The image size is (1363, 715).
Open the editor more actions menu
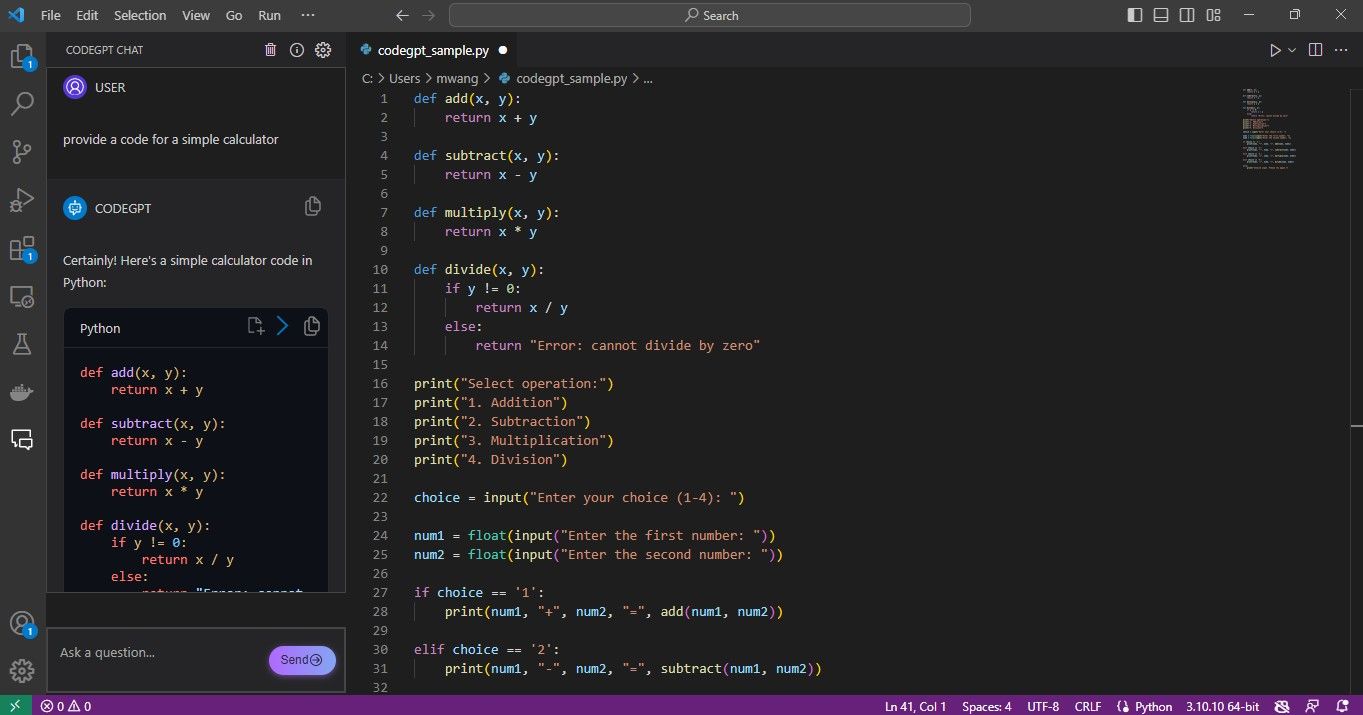(x=1341, y=49)
